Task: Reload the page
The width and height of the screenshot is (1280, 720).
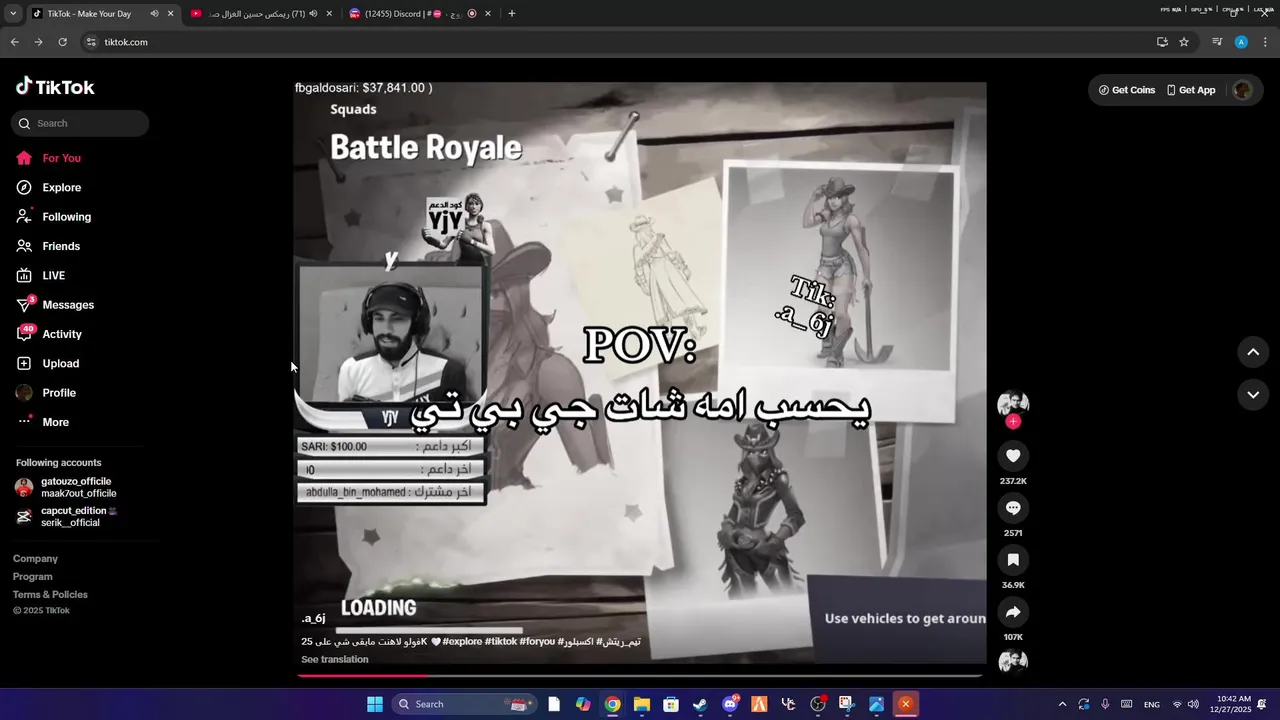Action: click(62, 42)
